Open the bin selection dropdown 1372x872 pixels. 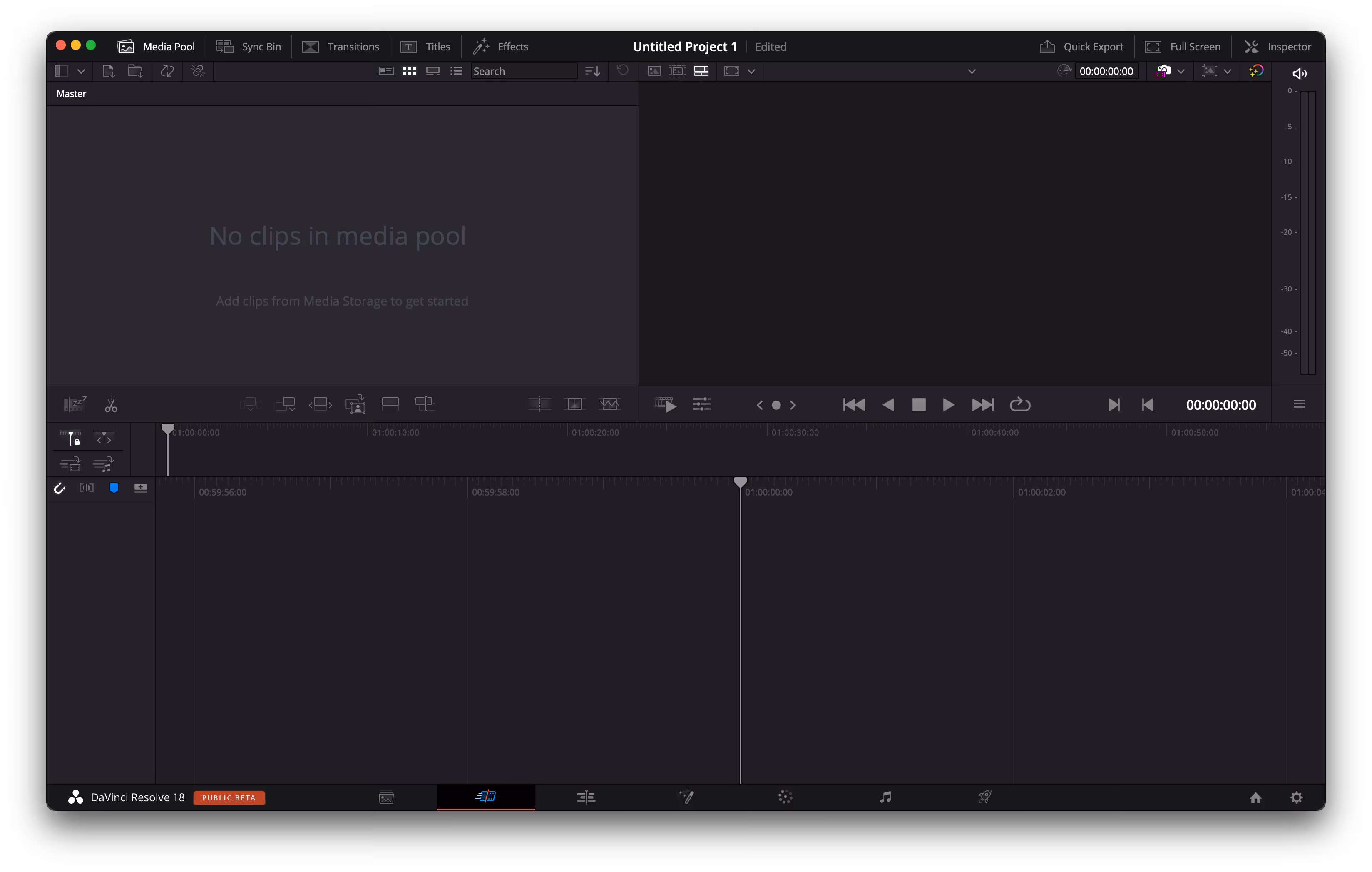coord(81,71)
